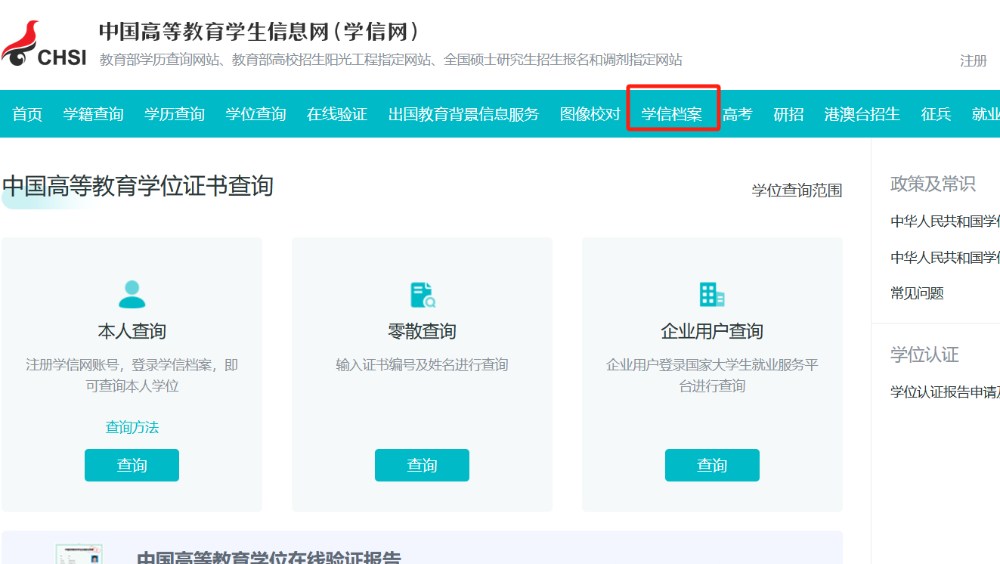Click the 查询 button under 本人查询
1000x564 pixels.
click(132, 465)
